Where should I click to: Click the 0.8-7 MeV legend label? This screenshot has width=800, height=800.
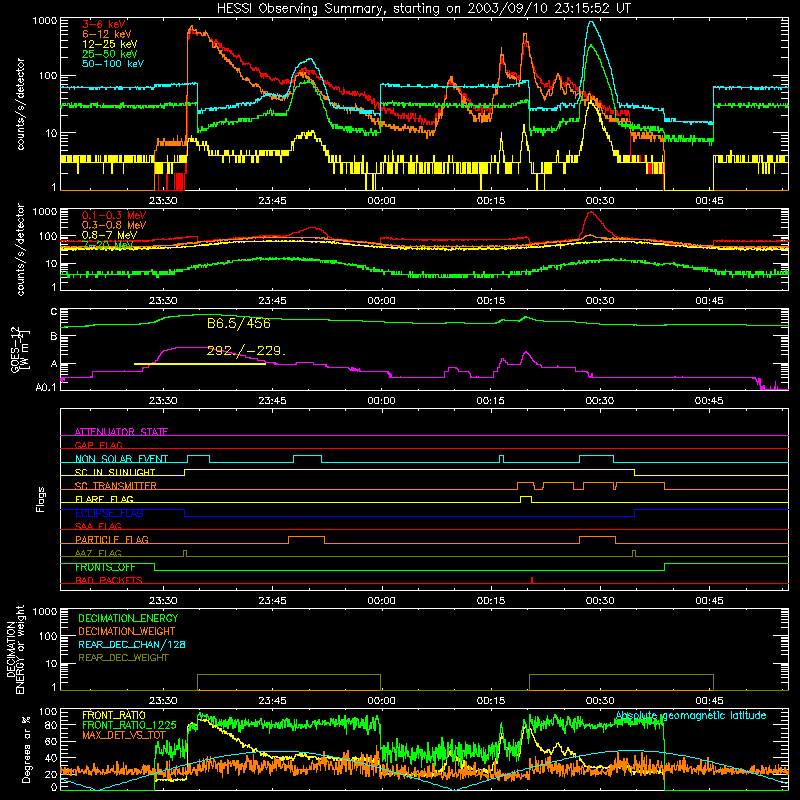pos(110,235)
